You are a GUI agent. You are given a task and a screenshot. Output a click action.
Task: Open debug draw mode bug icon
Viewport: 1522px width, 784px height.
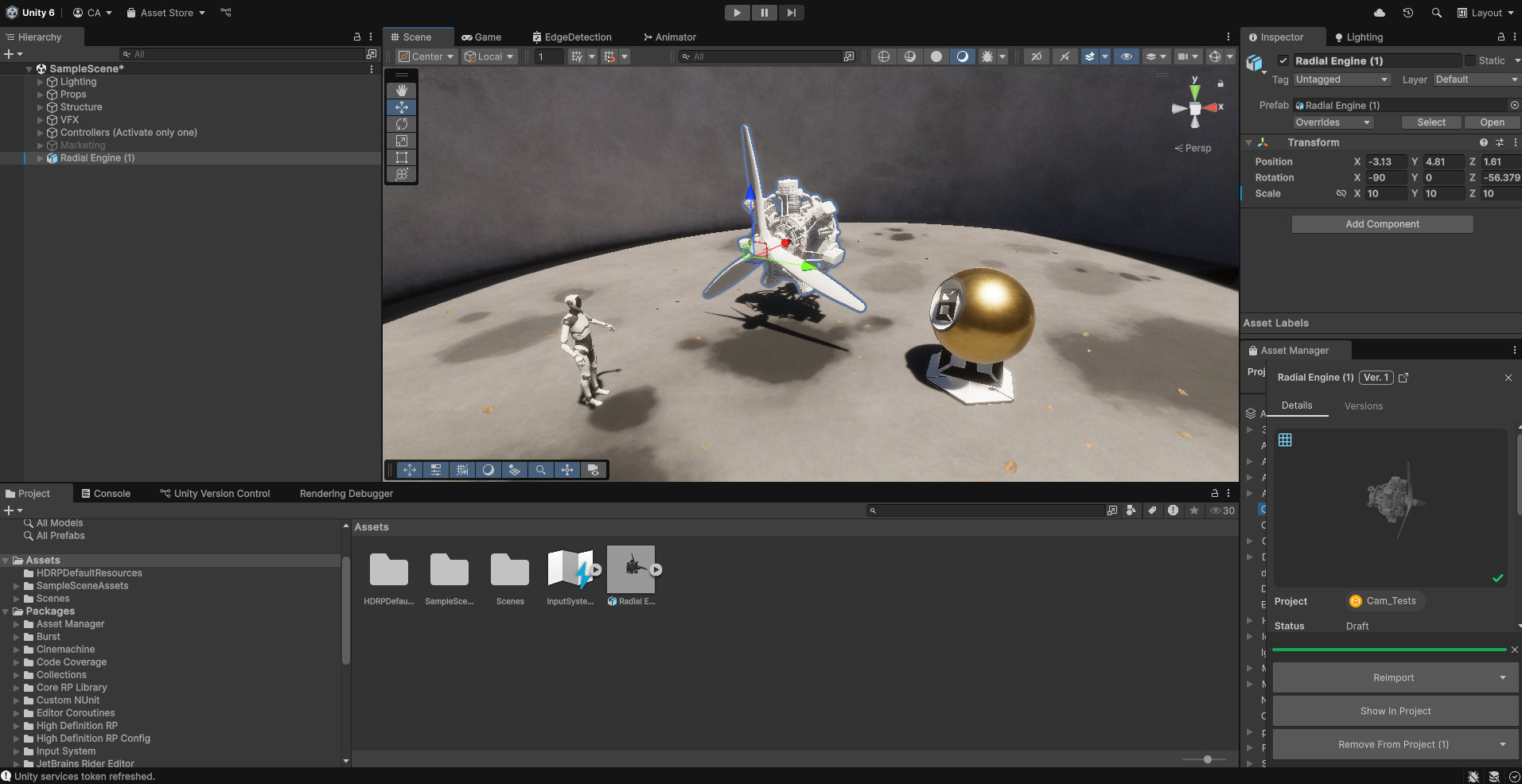tap(987, 56)
